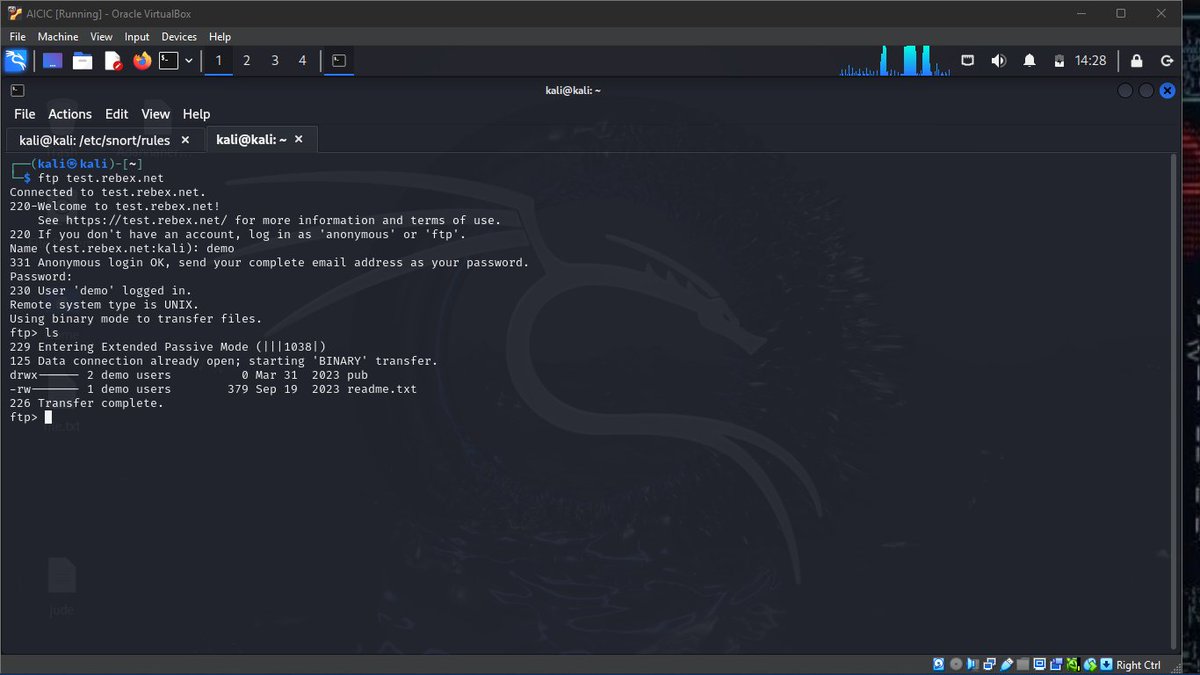This screenshot has height=675, width=1200.
Task: Lock the screen with padlock icon
Action: click(1136, 61)
